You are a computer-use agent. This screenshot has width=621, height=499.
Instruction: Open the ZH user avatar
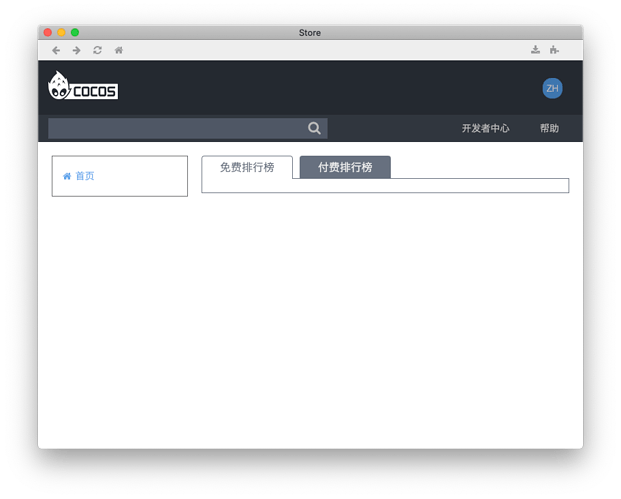[552, 88]
